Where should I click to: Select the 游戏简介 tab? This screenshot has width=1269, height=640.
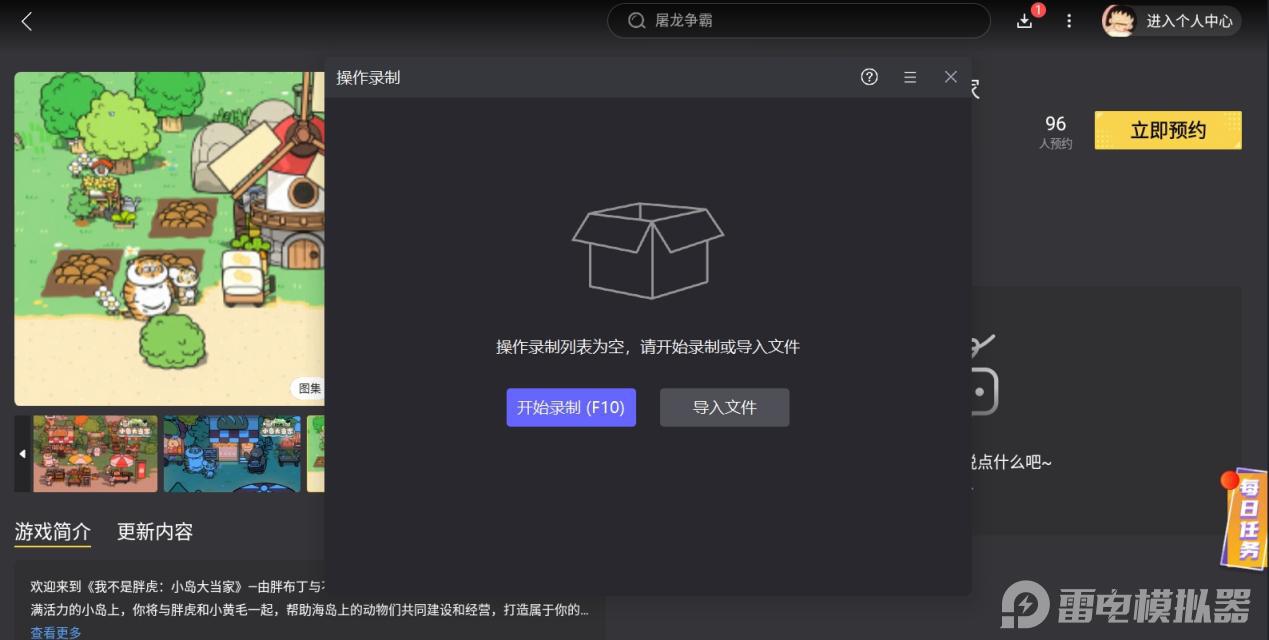[53, 531]
